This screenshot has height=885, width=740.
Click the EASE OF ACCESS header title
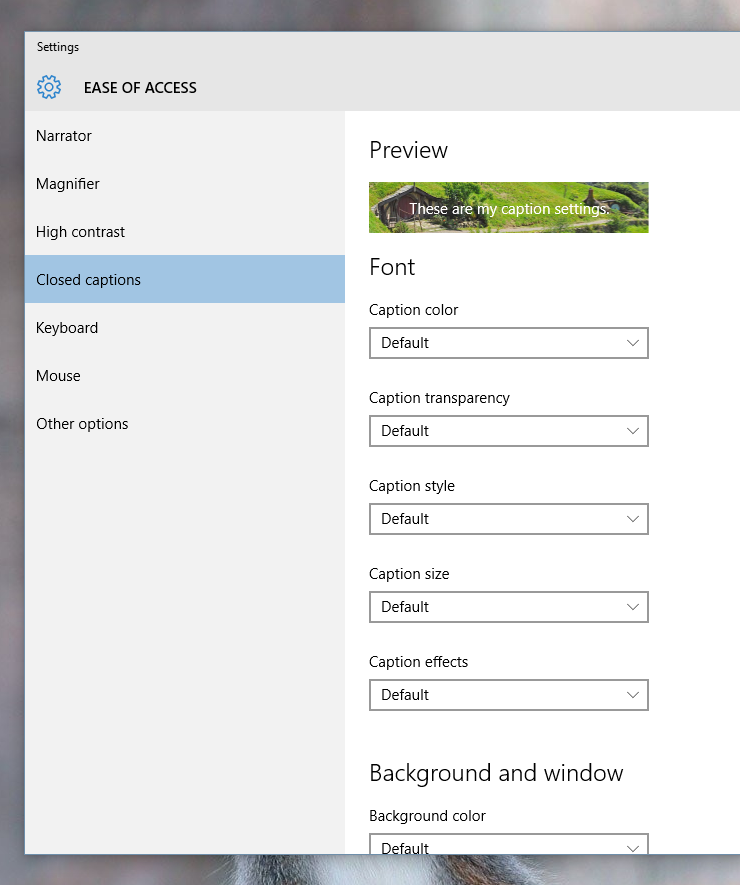click(x=140, y=88)
